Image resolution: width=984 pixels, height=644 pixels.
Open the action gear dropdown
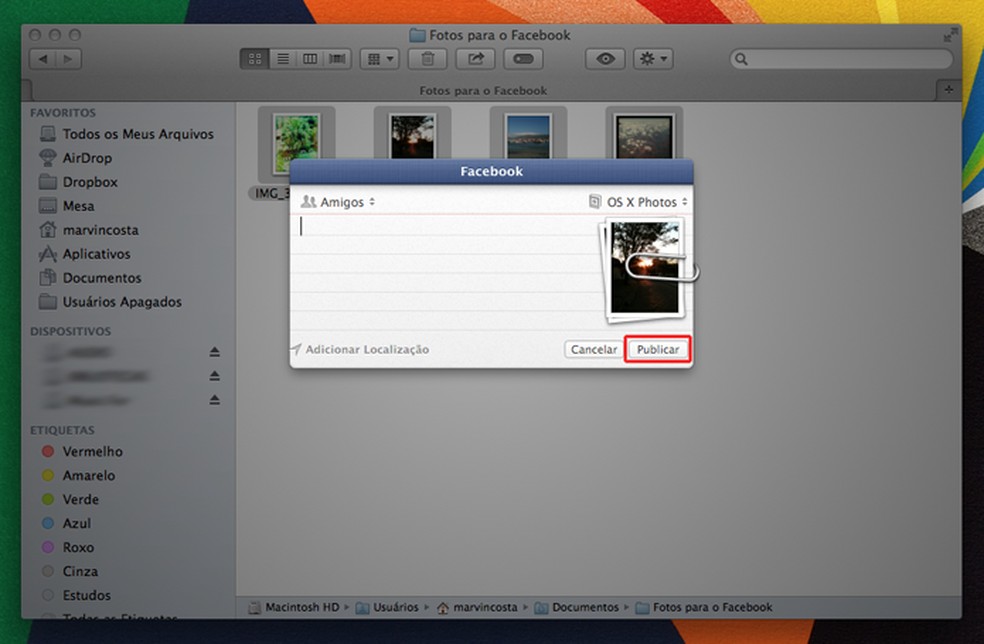tap(653, 59)
